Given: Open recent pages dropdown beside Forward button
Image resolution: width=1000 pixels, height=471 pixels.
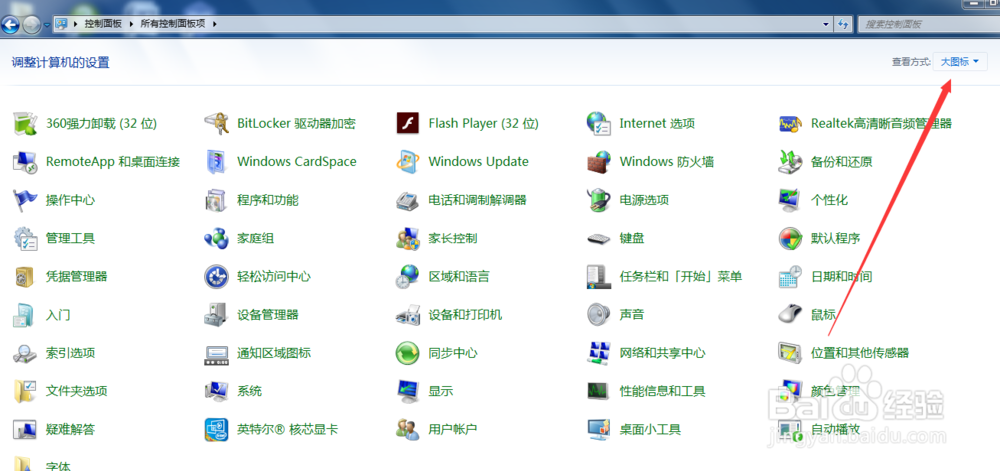Looking at the screenshot, I should point(47,25).
